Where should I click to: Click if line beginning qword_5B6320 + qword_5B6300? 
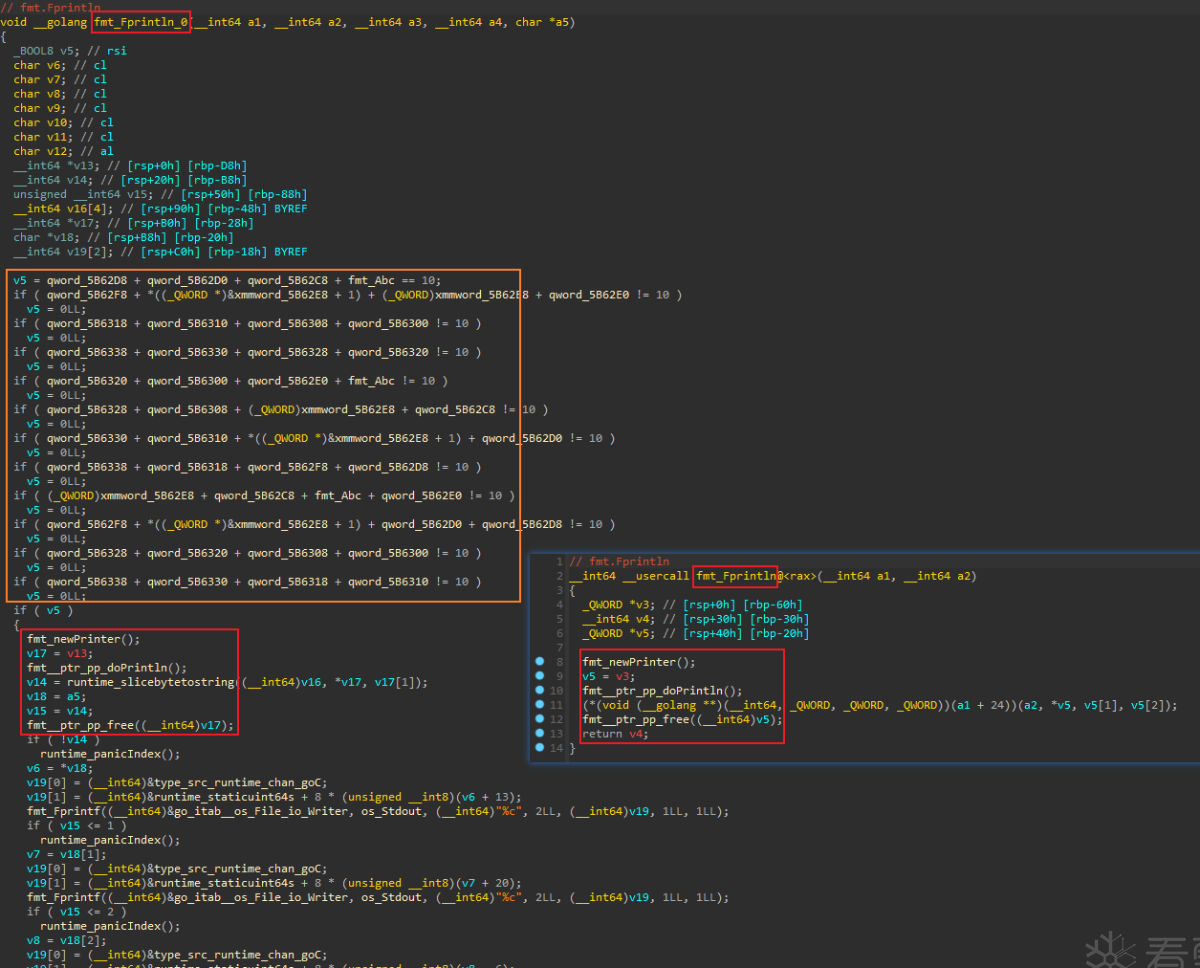(231, 381)
